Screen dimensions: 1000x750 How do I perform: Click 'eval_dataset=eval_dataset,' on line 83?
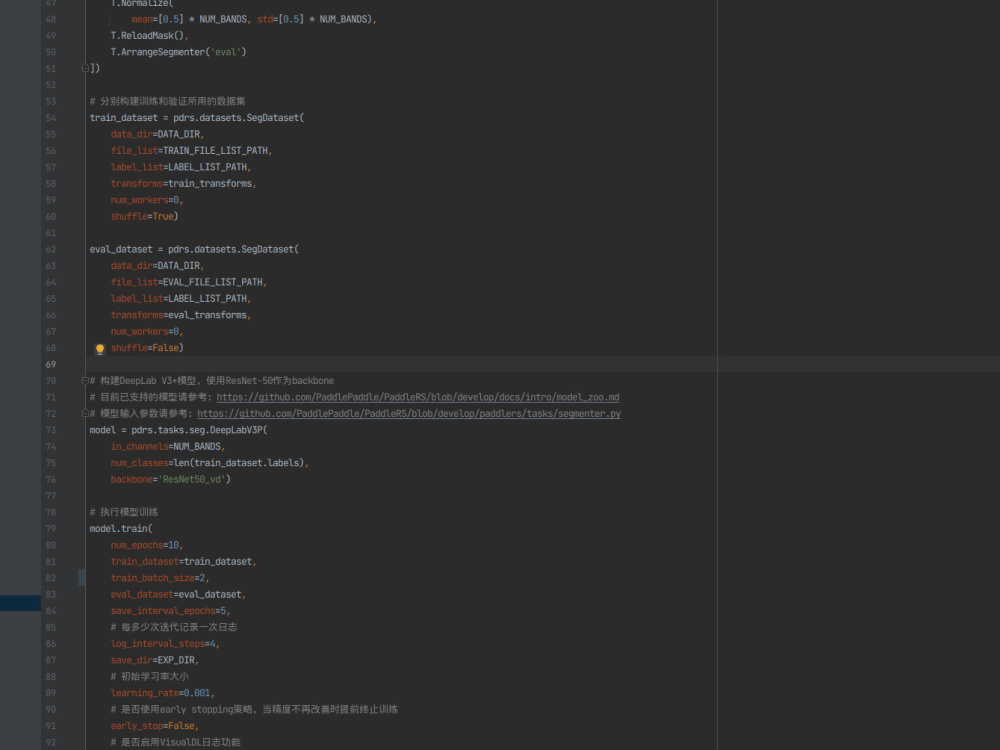[179, 594]
